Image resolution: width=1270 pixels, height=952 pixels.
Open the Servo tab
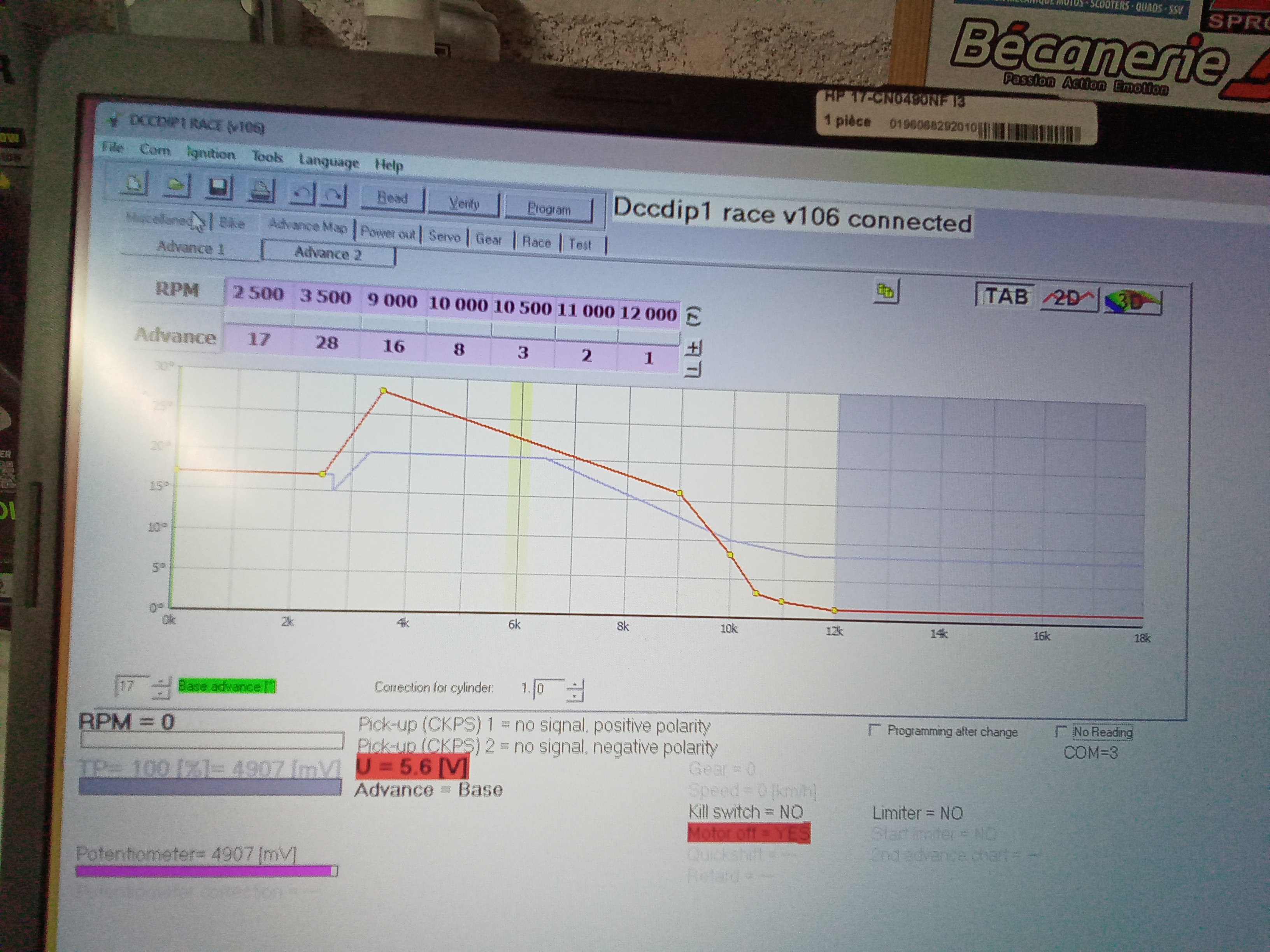tap(444, 236)
